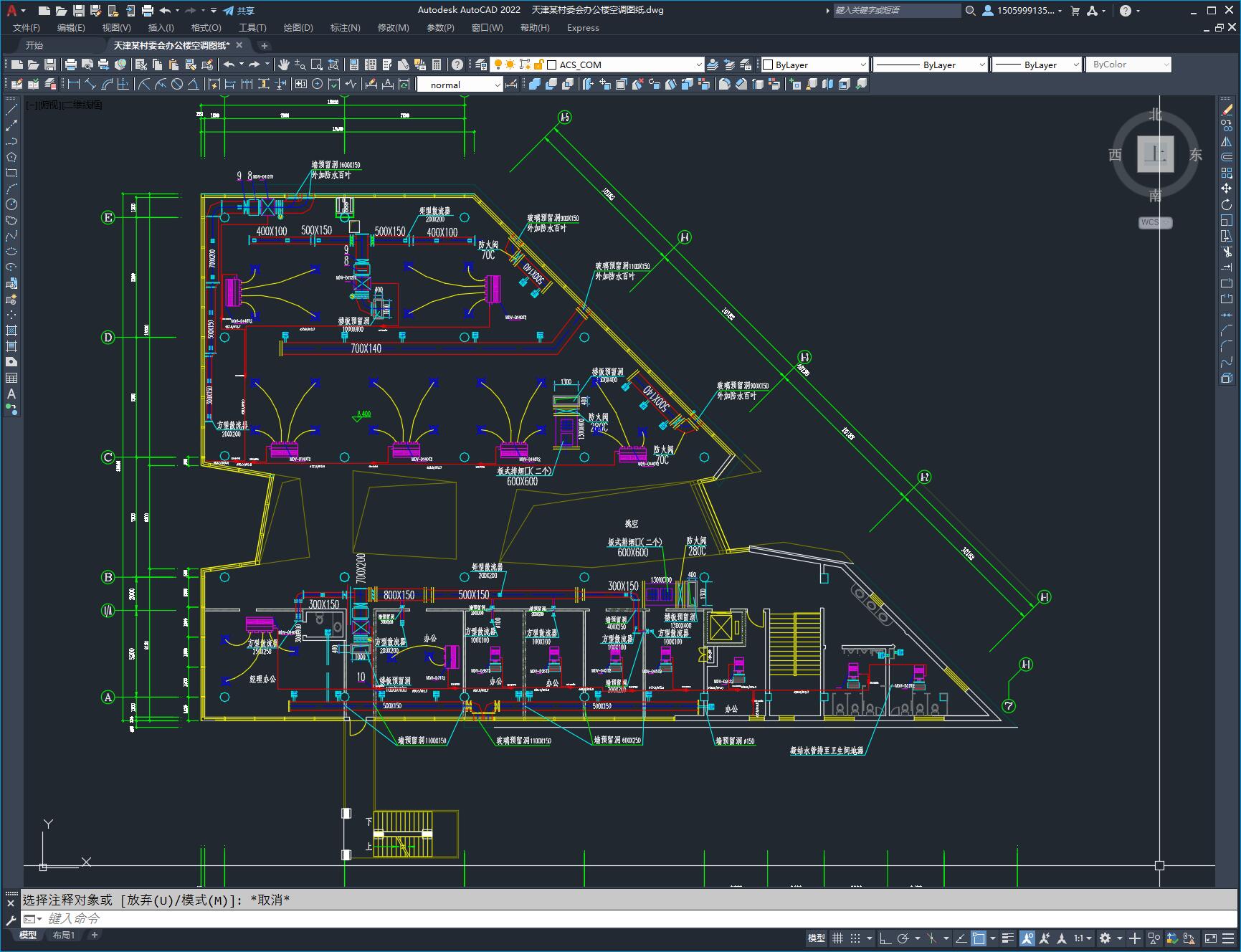This screenshot has height=952, width=1241.
Task: Expand the 1:1 annotation scale dropdown
Action: pos(1083,938)
